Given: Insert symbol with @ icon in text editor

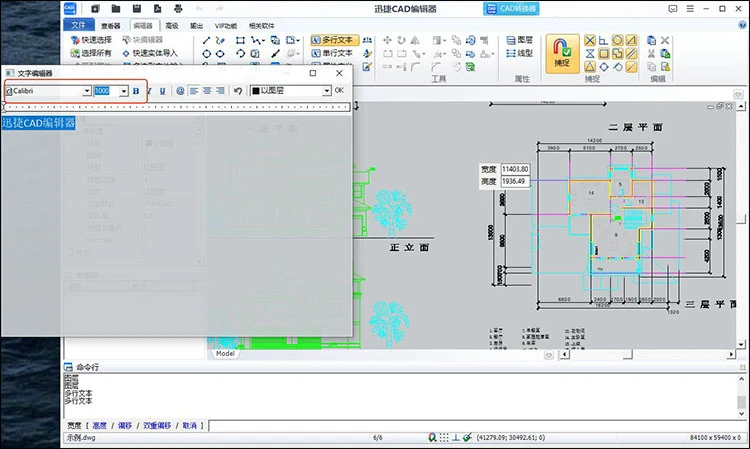Looking at the screenshot, I should [x=180, y=90].
